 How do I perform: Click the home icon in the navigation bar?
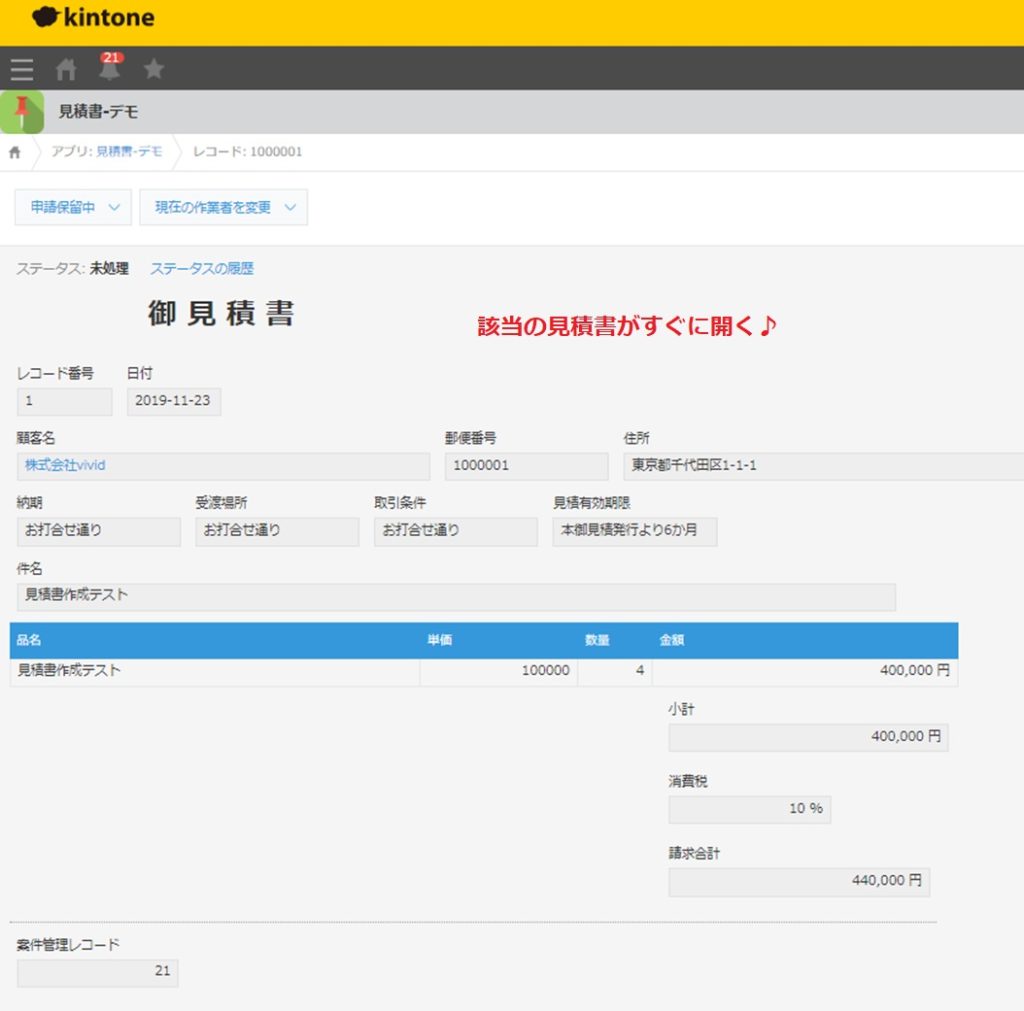[x=66, y=69]
